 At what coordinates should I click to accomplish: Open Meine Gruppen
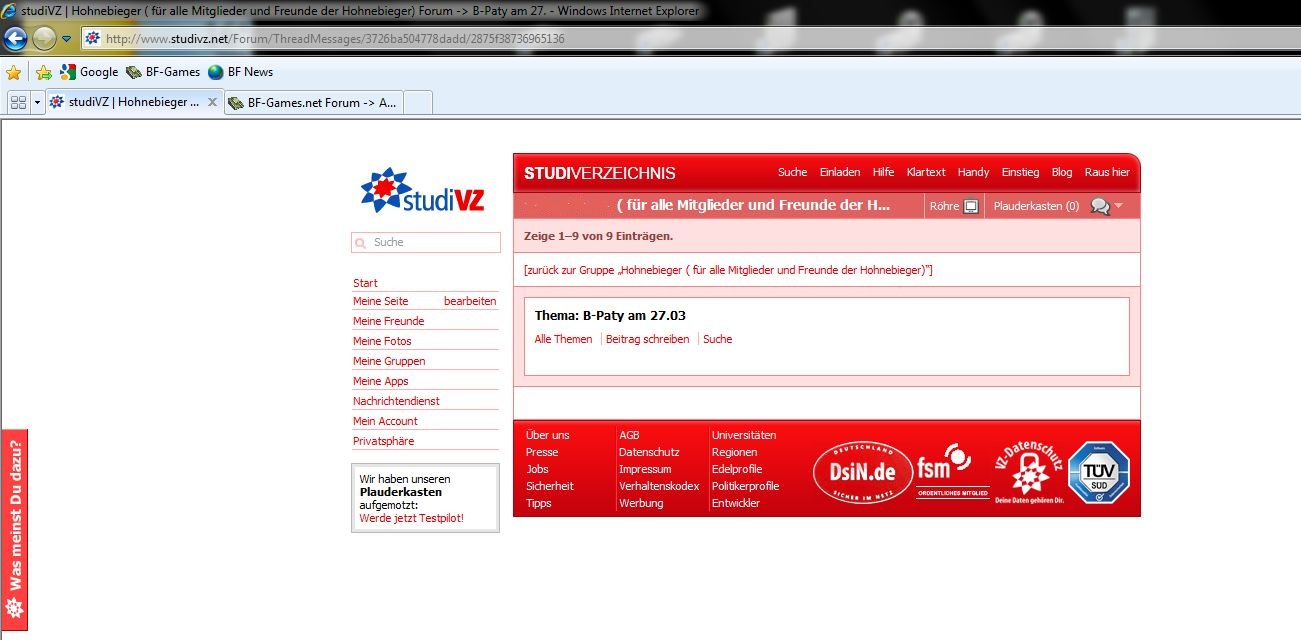(x=389, y=361)
